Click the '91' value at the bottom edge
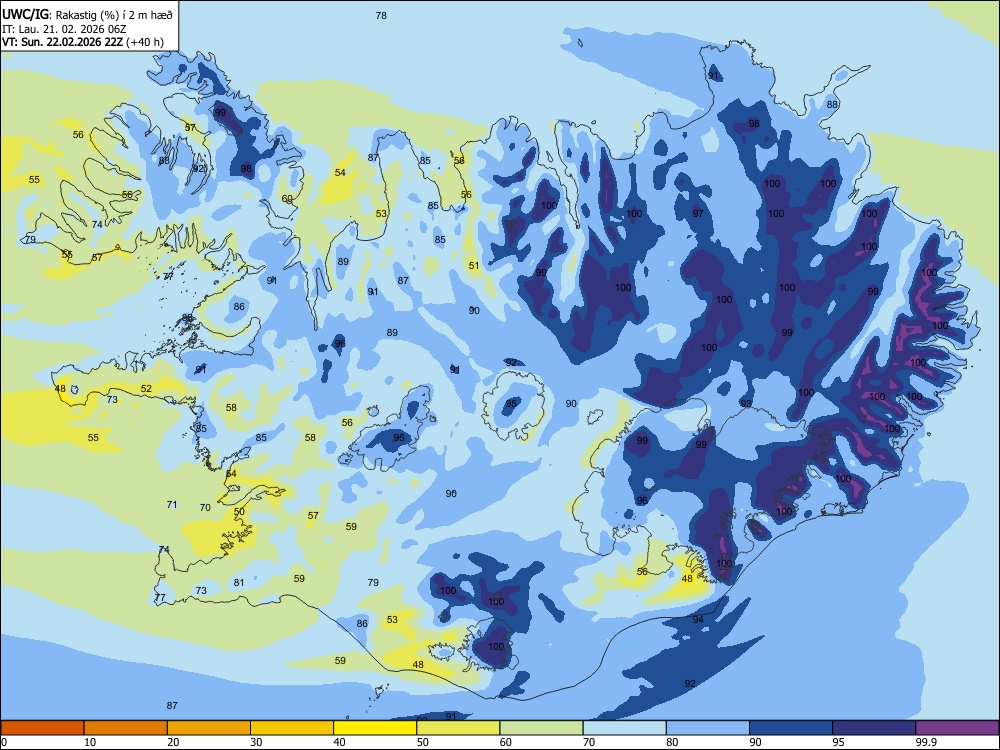The width and height of the screenshot is (1000, 750). pyautogui.click(x=451, y=716)
